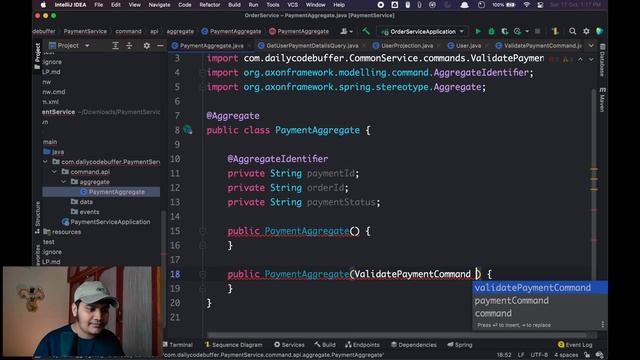Viewport: 640px width, 360px height.
Task: Open Project panel options gear
Action: pos(147,46)
